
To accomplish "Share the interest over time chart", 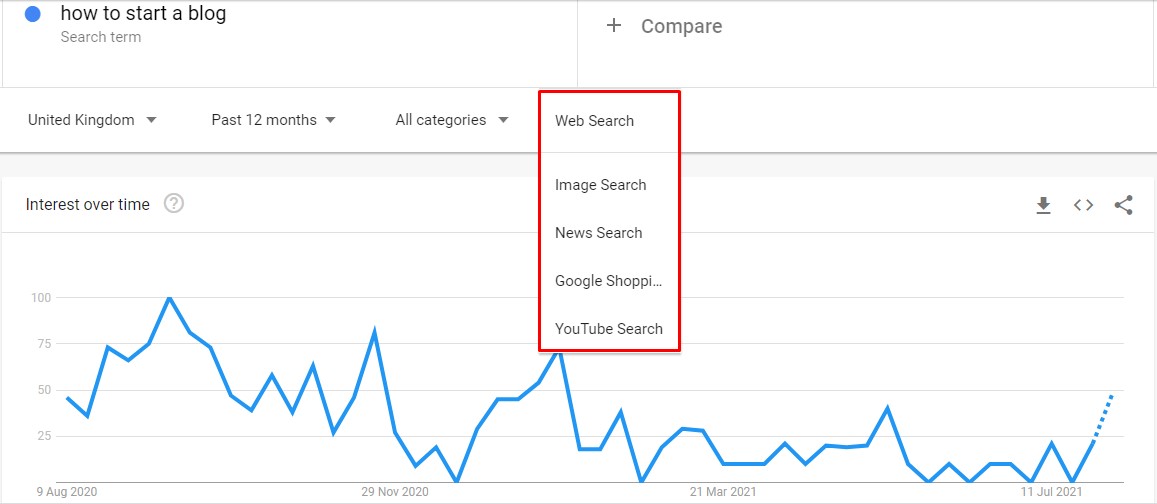I will click(x=1123, y=205).
